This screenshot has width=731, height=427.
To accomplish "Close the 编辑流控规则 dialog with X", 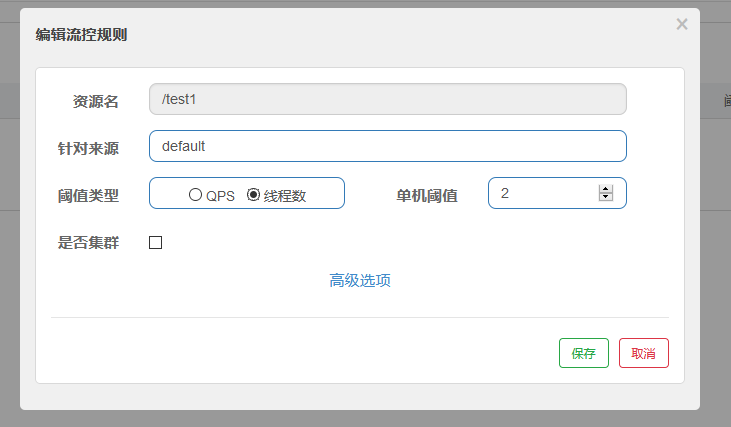I will (x=682, y=24).
